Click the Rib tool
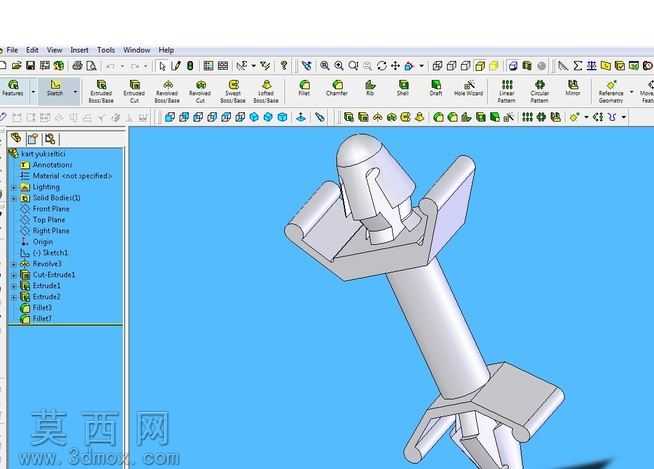Screen dimensions: 654x469 [370, 88]
